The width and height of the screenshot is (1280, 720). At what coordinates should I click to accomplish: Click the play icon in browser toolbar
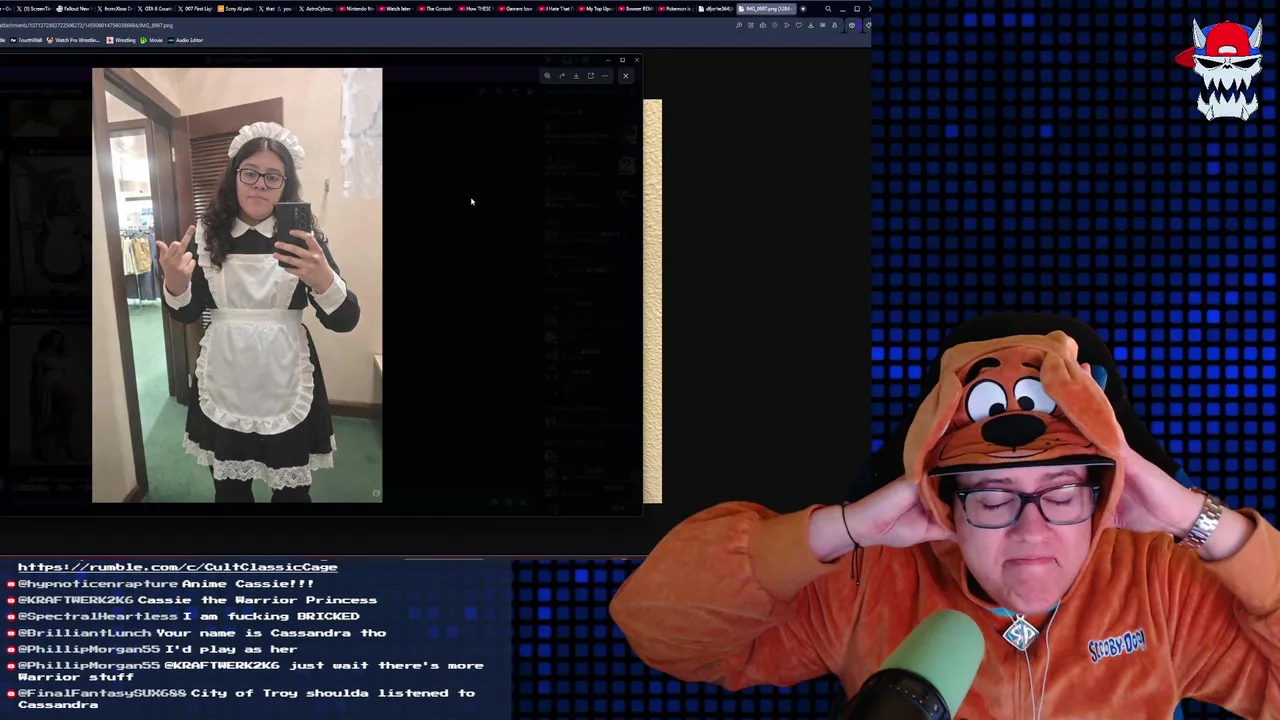coord(787,25)
